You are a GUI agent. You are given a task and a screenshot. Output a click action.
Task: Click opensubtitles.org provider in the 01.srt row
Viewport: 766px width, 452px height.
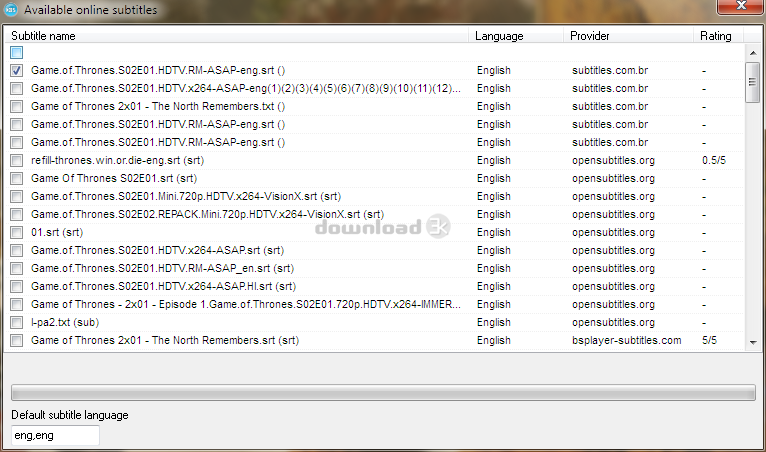(x=613, y=233)
